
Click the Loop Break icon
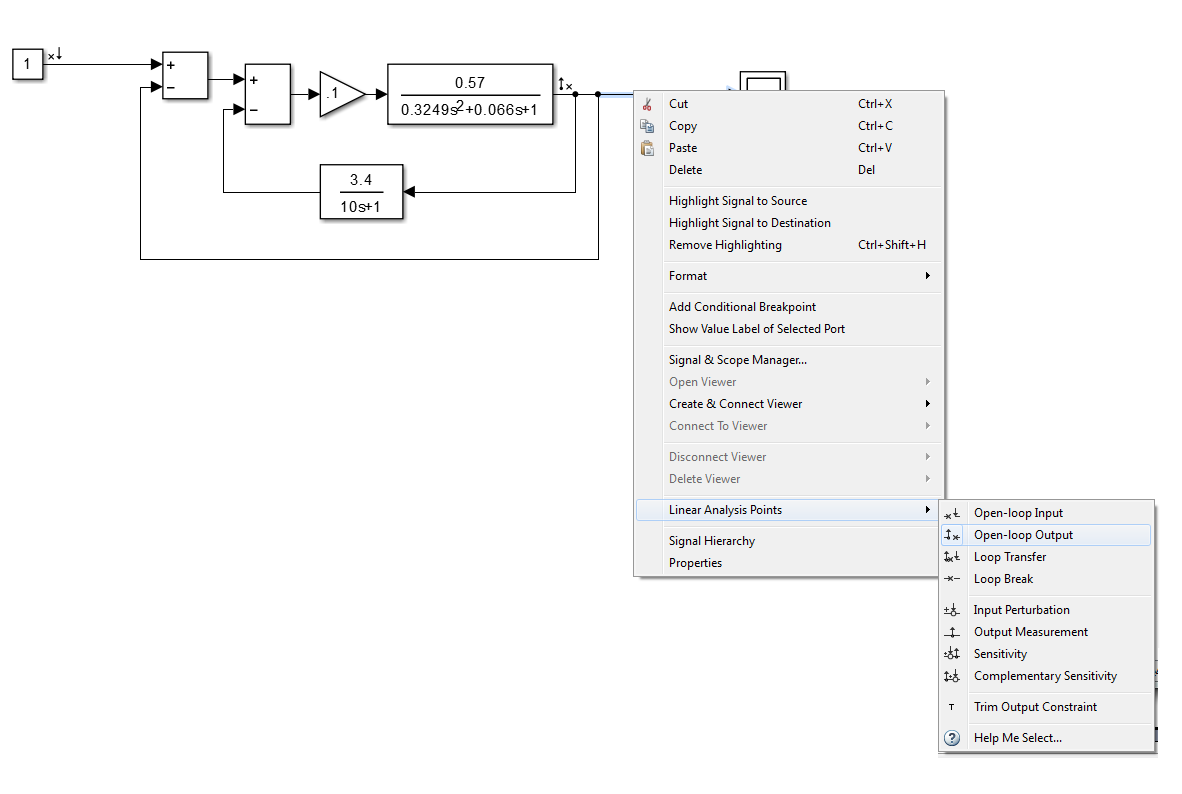click(952, 579)
